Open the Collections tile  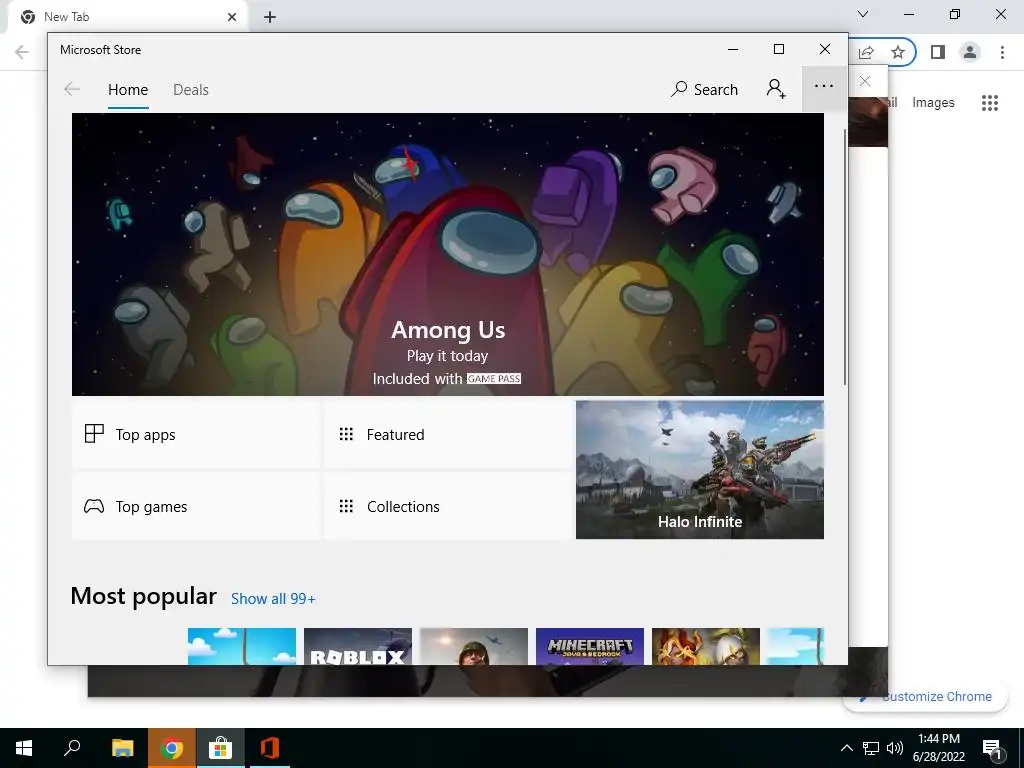click(x=448, y=506)
